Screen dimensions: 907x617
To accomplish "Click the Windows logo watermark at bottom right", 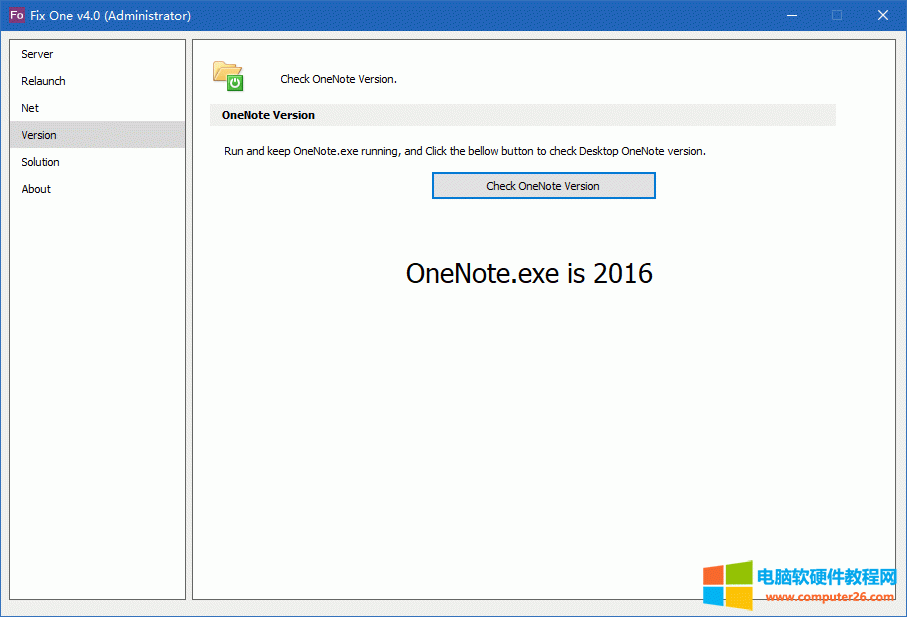I will (x=728, y=583).
